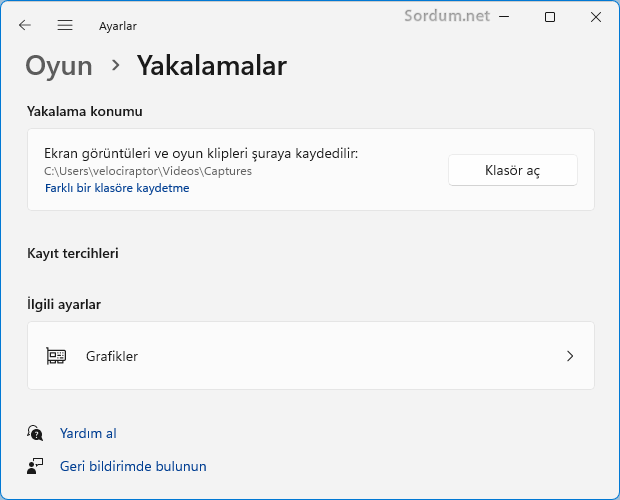This screenshot has height=500, width=620.
Task: Go back with the arrow icon
Action: point(25,25)
